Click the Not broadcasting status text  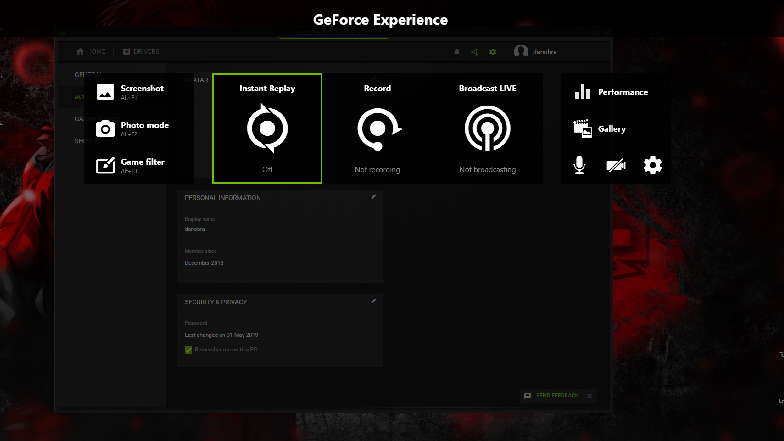click(488, 170)
